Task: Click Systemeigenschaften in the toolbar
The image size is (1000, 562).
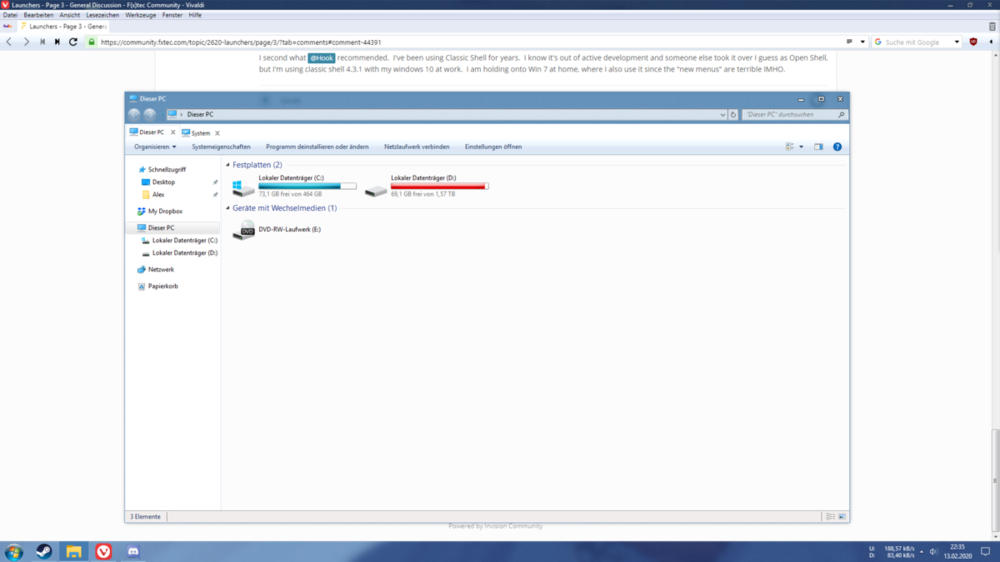Action: tap(221, 147)
